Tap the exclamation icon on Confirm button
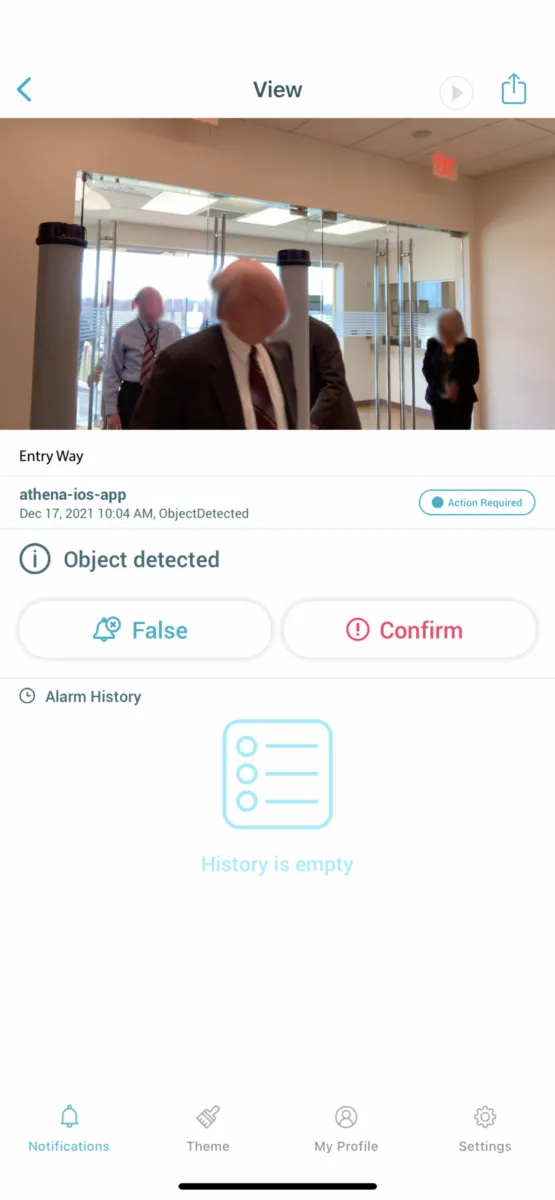The width and height of the screenshot is (555, 1200). [x=357, y=629]
